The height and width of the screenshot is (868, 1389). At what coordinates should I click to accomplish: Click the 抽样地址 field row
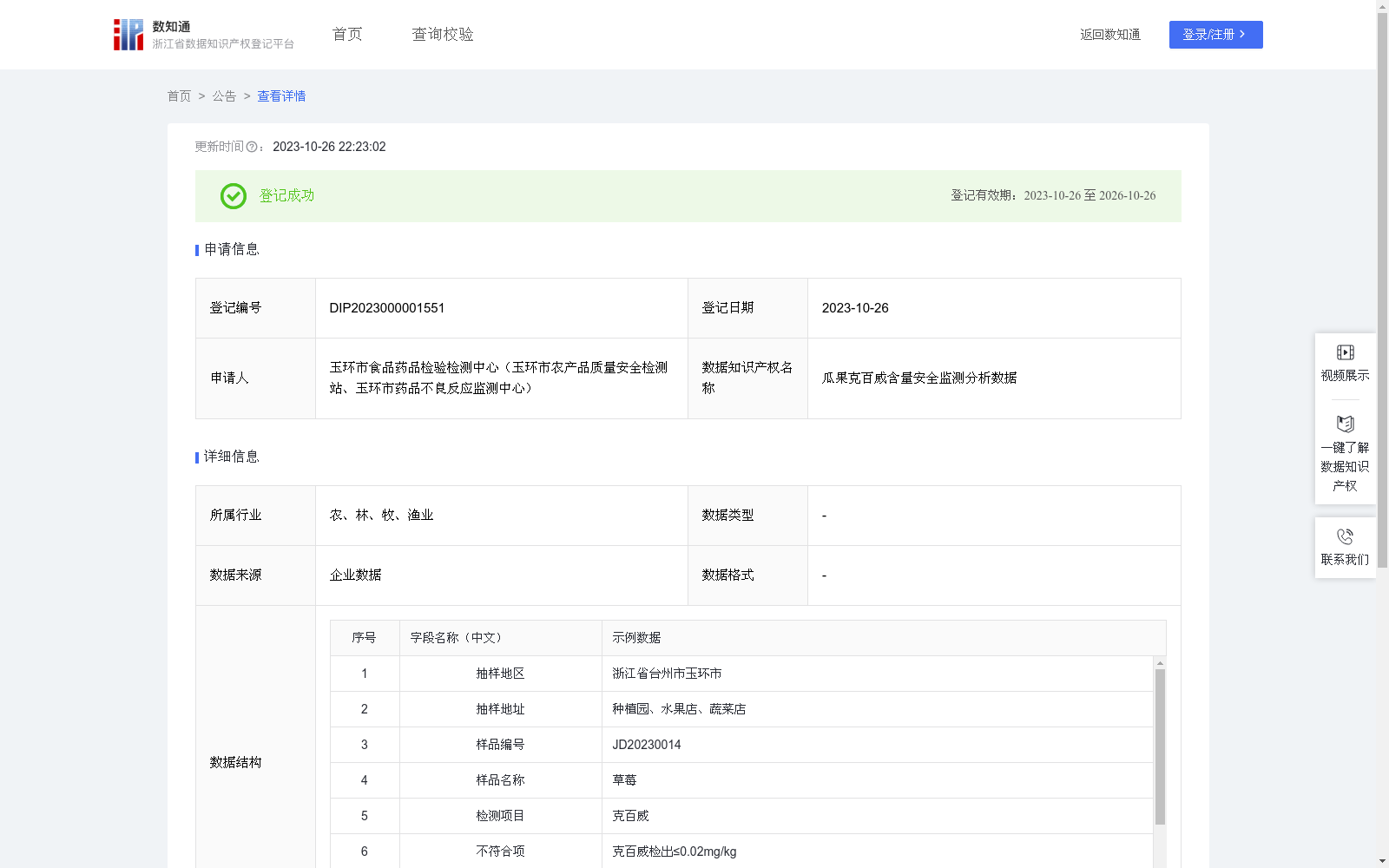741,709
